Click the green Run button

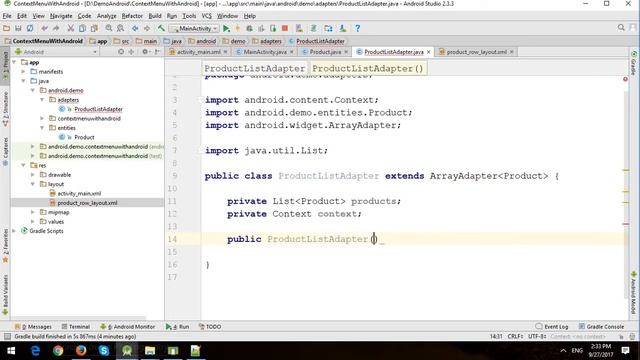(x=227, y=29)
